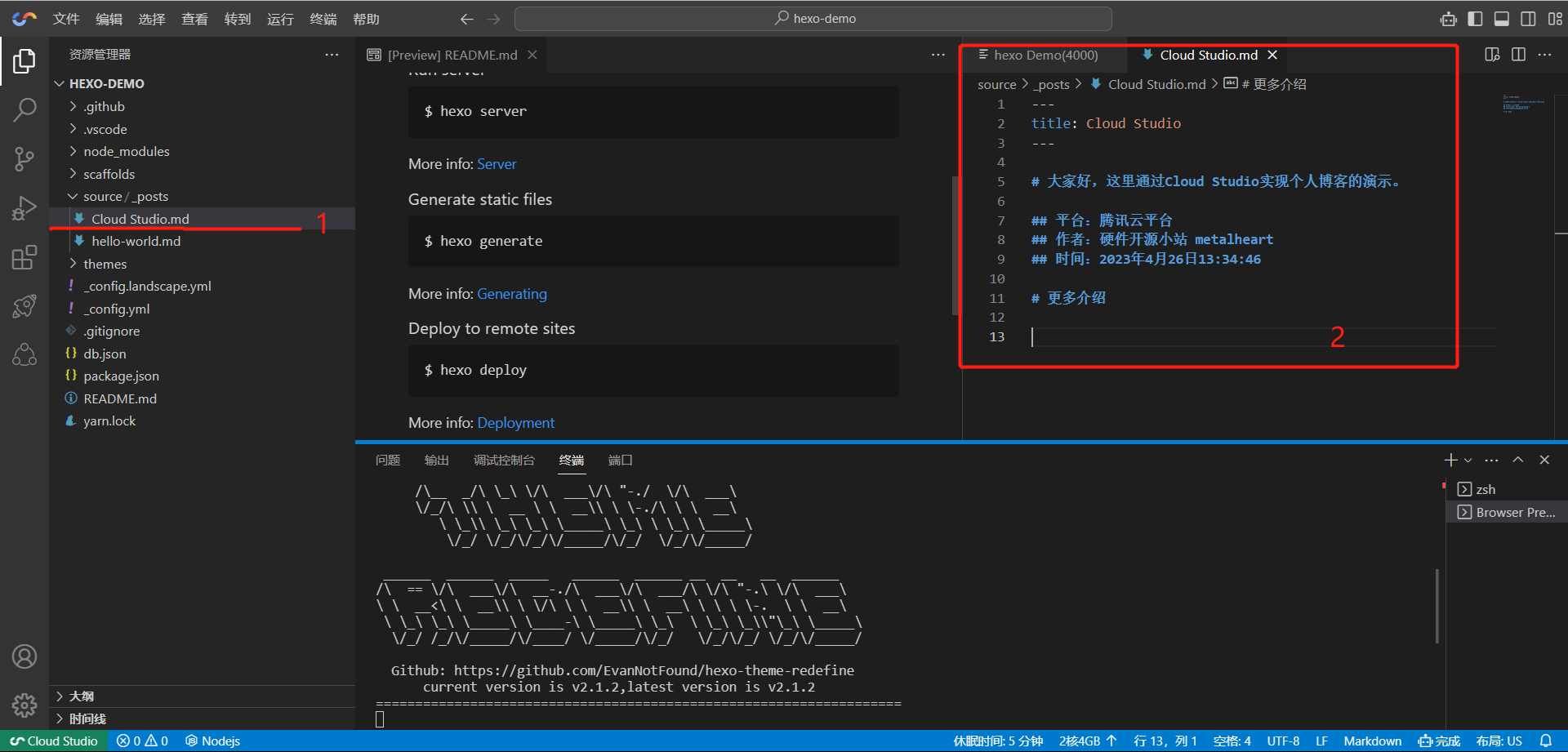Open Explorer views and more actions menu
This screenshot has width=1568, height=752.
332,55
